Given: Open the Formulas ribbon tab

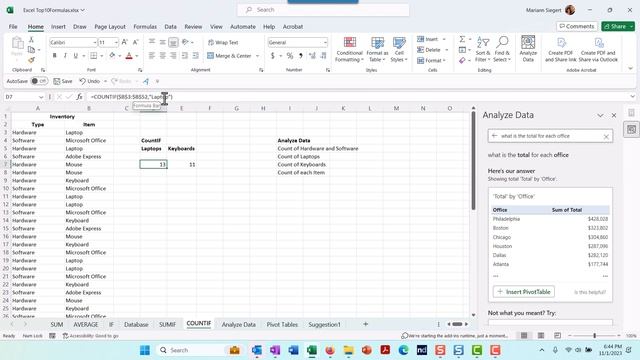Looking at the screenshot, I should [x=145, y=27].
